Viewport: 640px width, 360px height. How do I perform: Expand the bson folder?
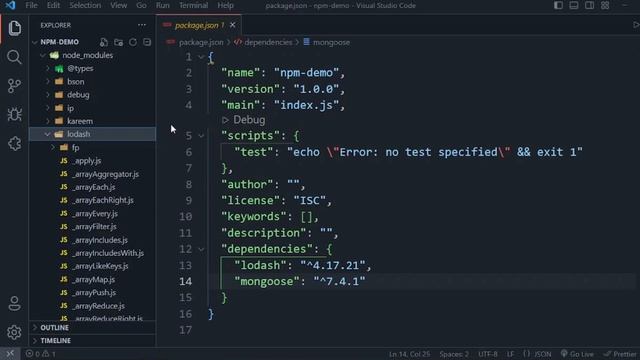coord(48,82)
